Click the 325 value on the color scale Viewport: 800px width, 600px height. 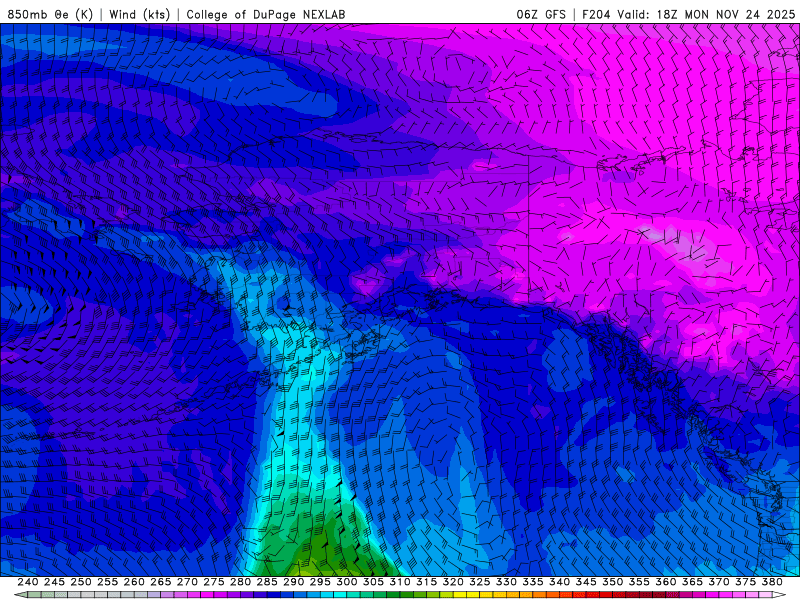coord(480,582)
